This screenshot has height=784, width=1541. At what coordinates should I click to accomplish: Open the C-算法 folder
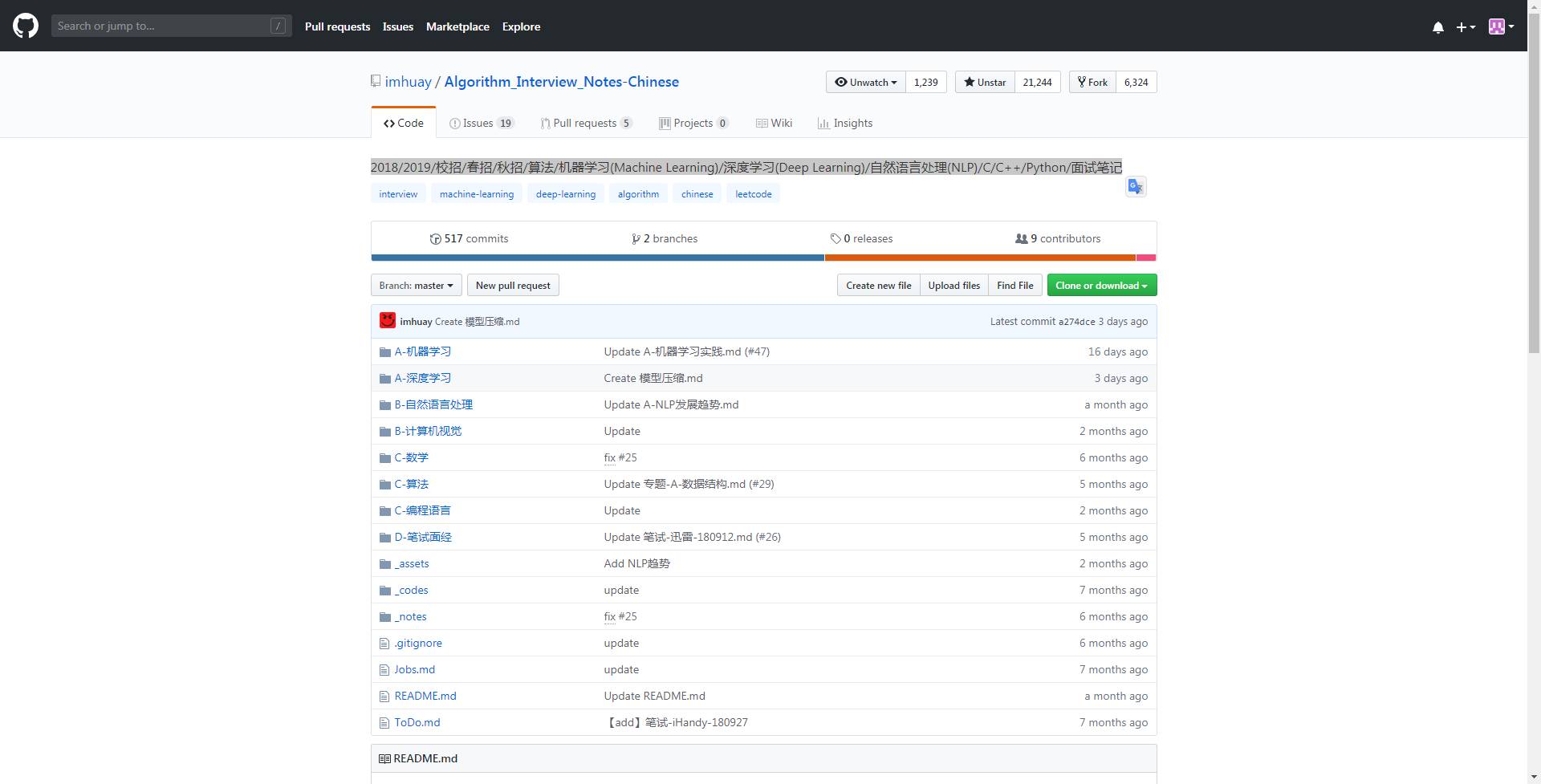point(411,484)
